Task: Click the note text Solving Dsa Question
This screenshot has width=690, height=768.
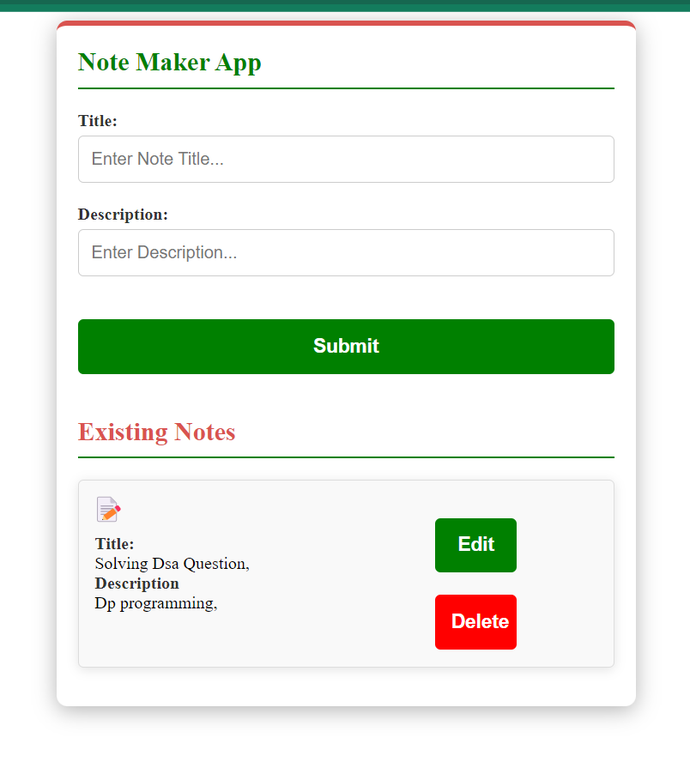Action: pyautogui.click(x=172, y=564)
